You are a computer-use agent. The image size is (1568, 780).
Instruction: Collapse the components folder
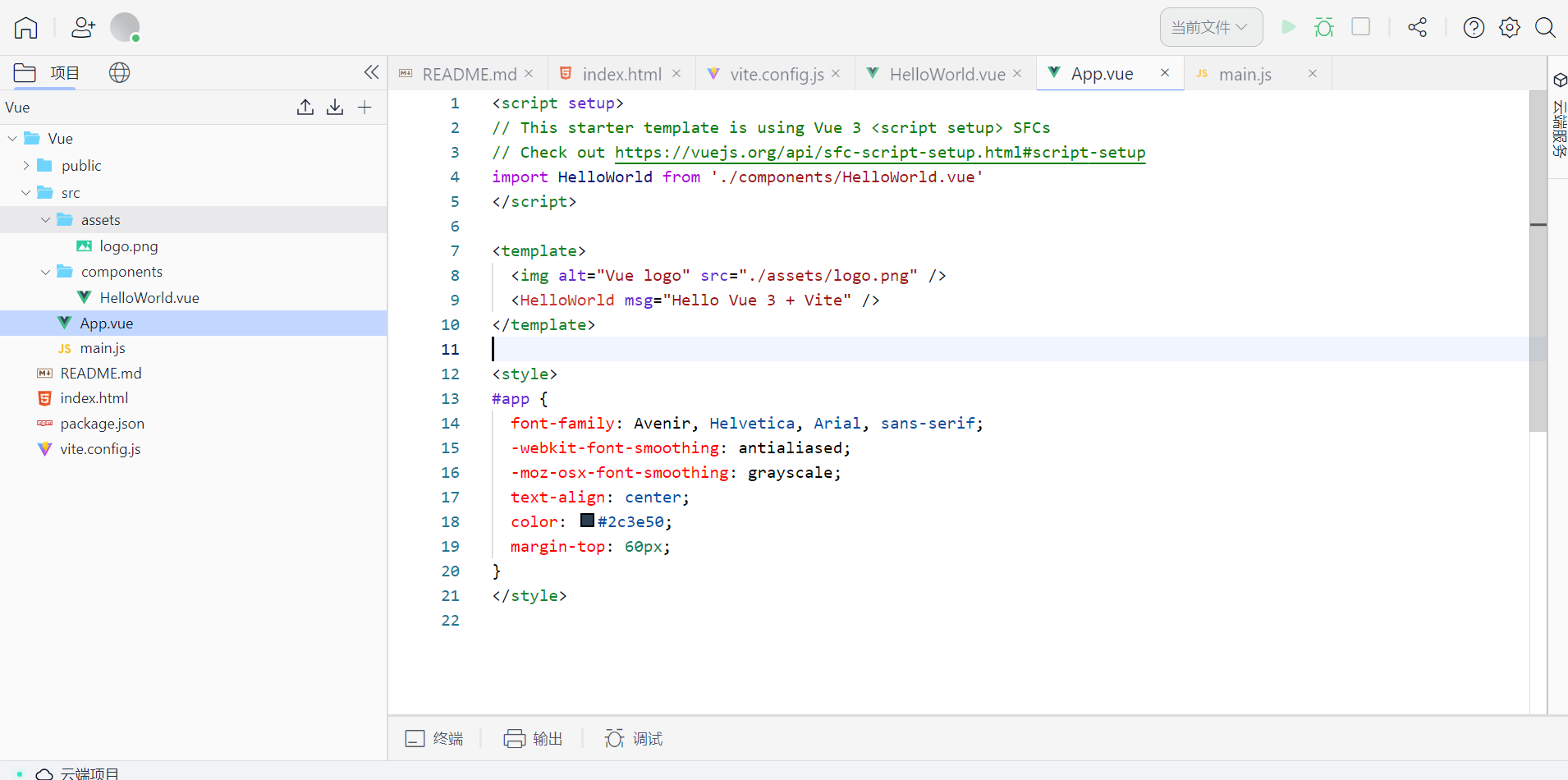pyautogui.click(x=46, y=272)
